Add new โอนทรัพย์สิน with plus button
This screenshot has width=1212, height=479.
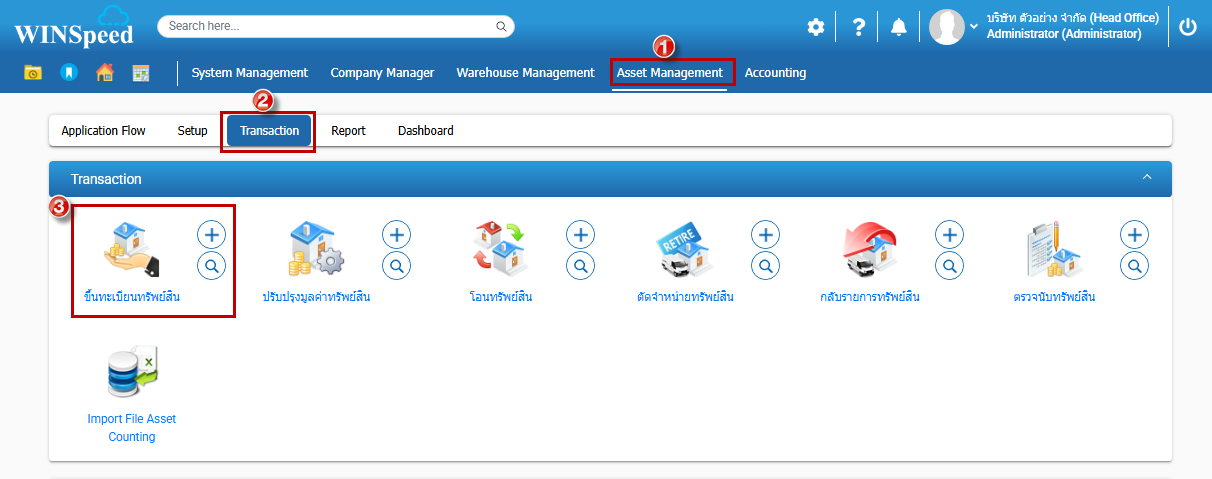[581, 235]
